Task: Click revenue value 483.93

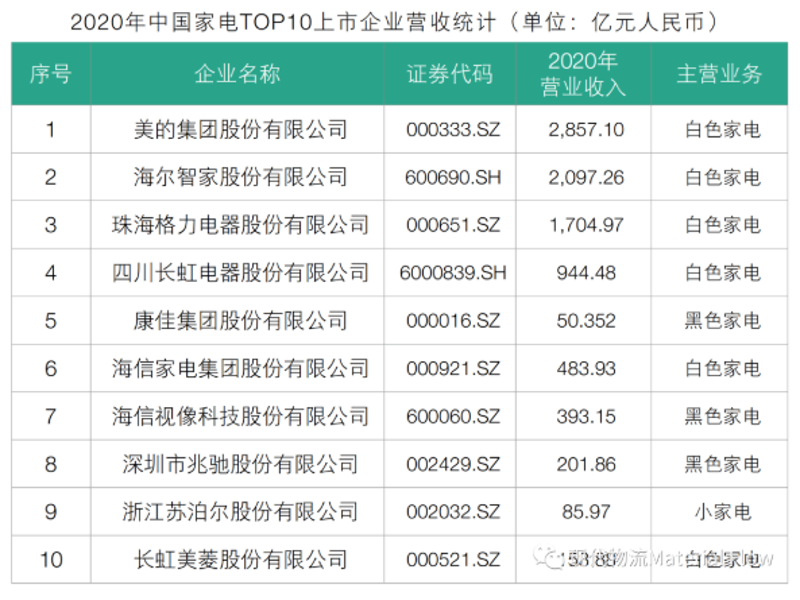Action: tap(586, 368)
